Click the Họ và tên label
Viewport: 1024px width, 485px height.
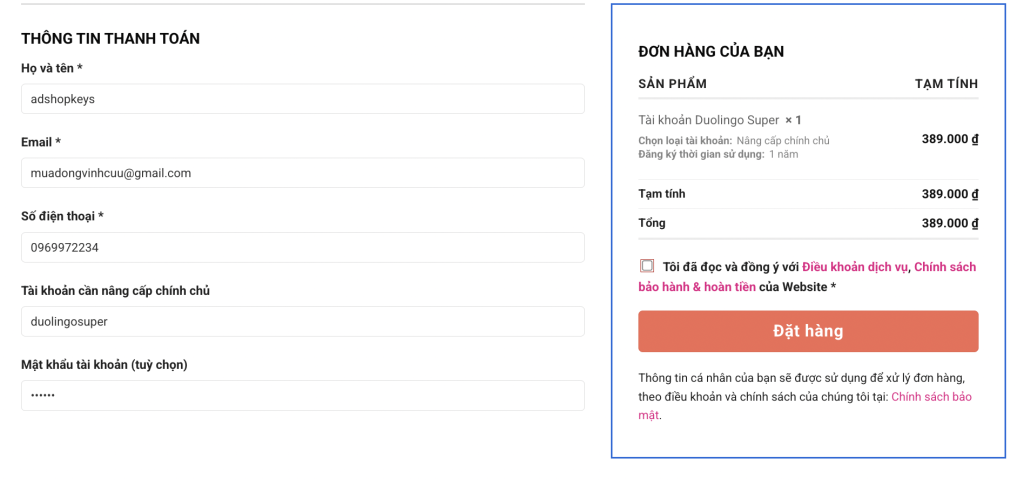coord(51,68)
